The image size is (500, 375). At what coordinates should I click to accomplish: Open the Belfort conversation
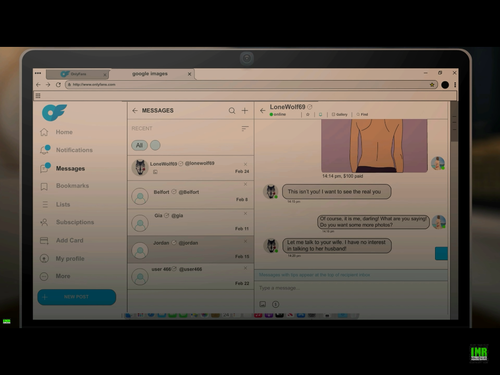click(x=191, y=195)
